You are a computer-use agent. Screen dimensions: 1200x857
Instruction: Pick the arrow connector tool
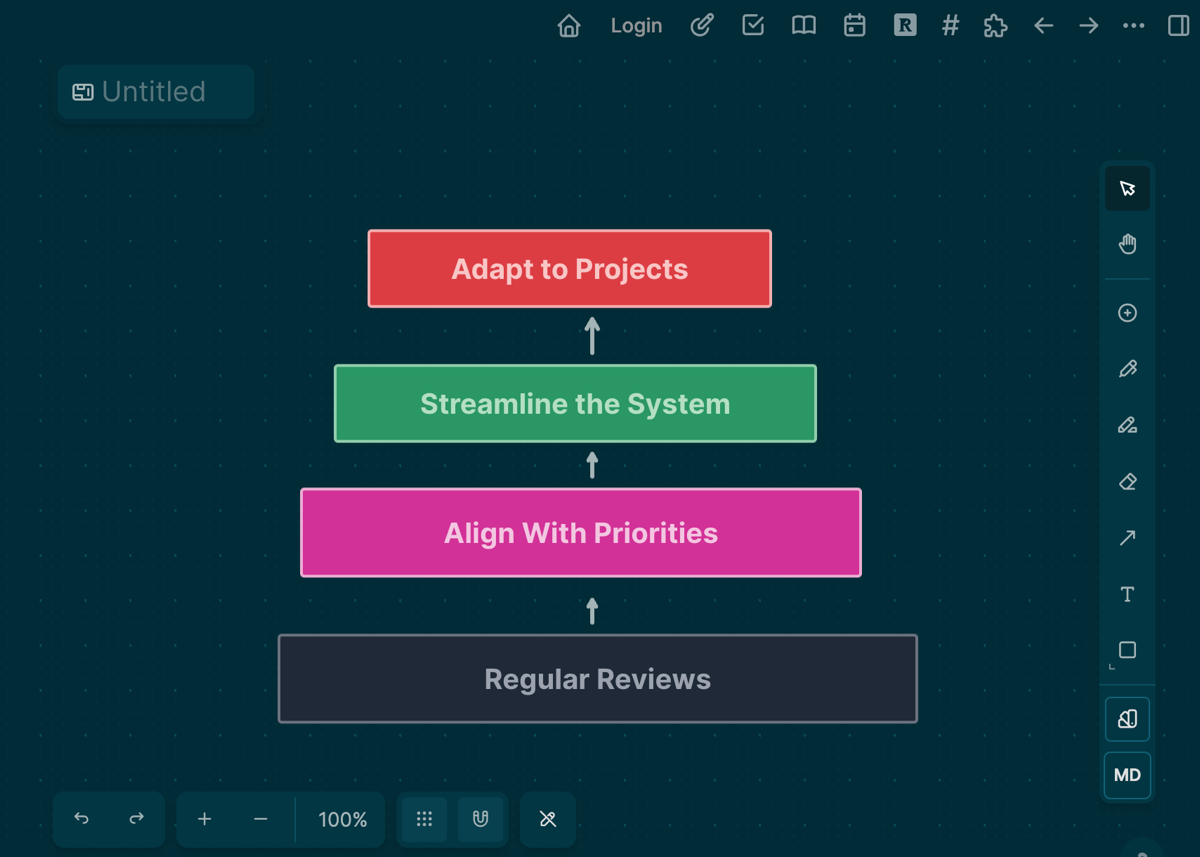coord(1127,538)
